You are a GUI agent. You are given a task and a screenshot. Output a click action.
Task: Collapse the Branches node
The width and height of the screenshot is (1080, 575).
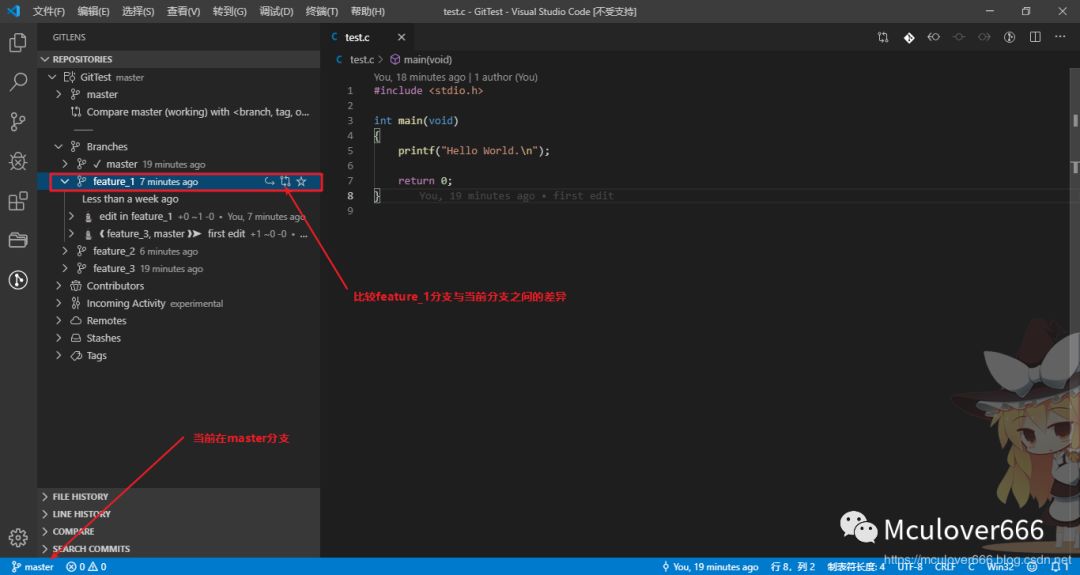tap(59, 147)
